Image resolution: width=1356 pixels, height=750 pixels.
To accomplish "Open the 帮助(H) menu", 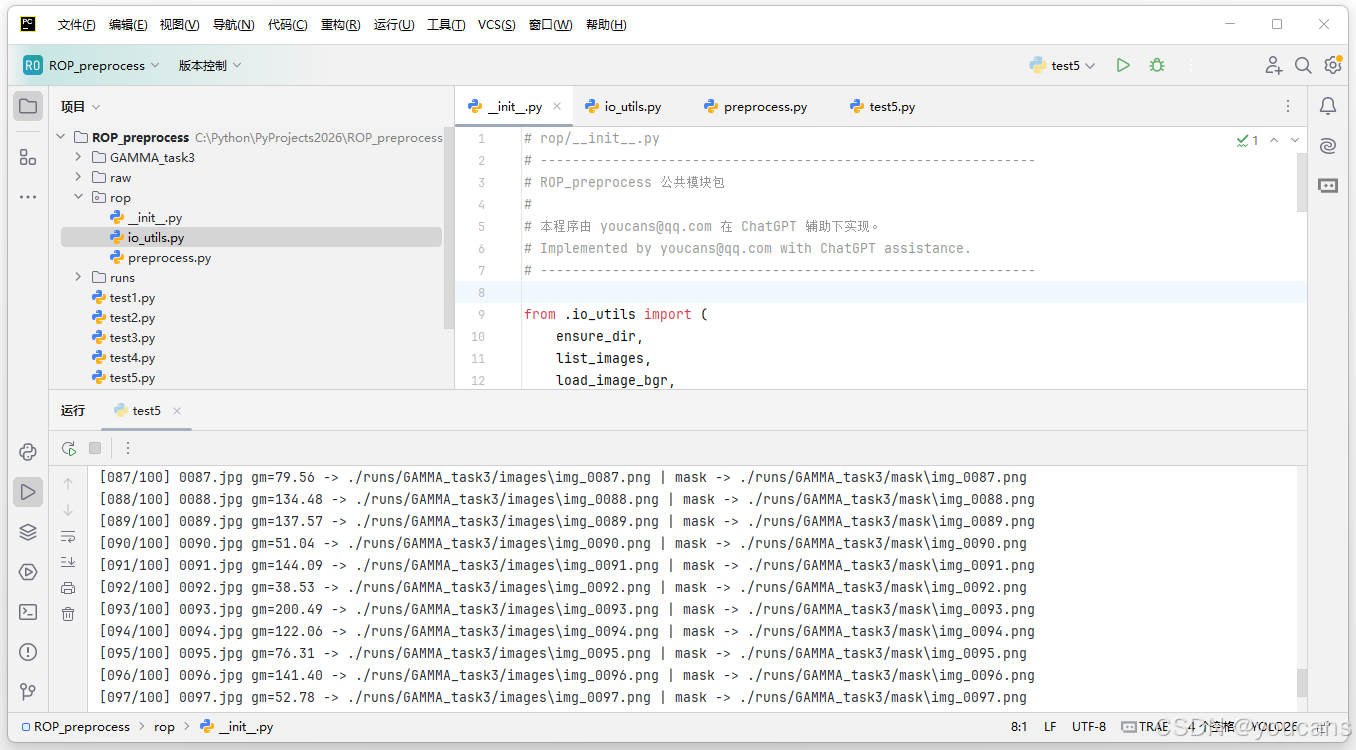I will pyautogui.click(x=606, y=24).
